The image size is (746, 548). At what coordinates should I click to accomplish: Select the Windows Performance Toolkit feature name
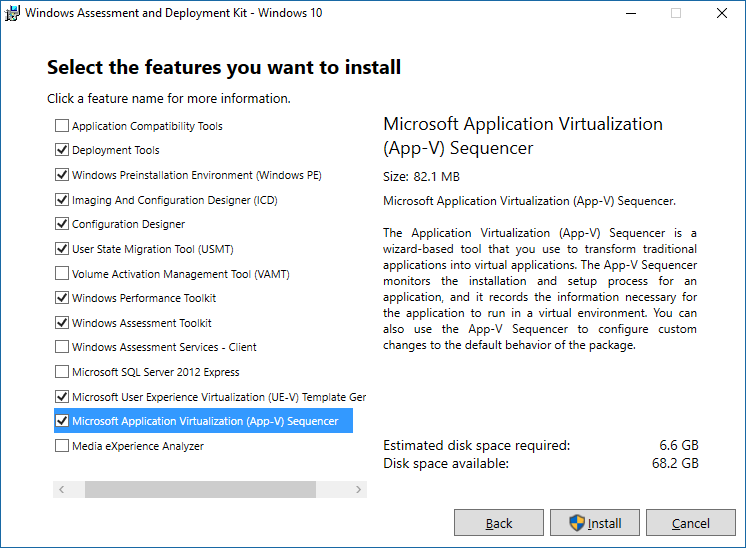coord(144,298)
